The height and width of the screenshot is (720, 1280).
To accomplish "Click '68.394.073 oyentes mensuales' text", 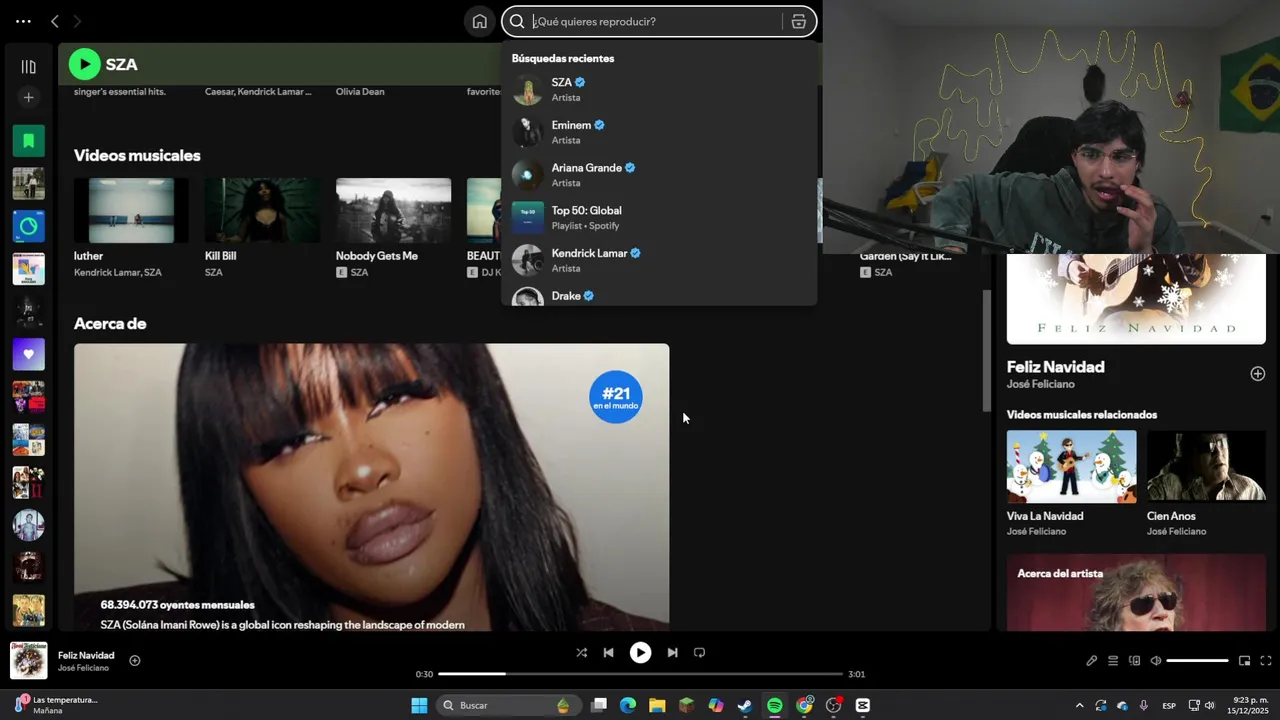I will tap(177, 605).
